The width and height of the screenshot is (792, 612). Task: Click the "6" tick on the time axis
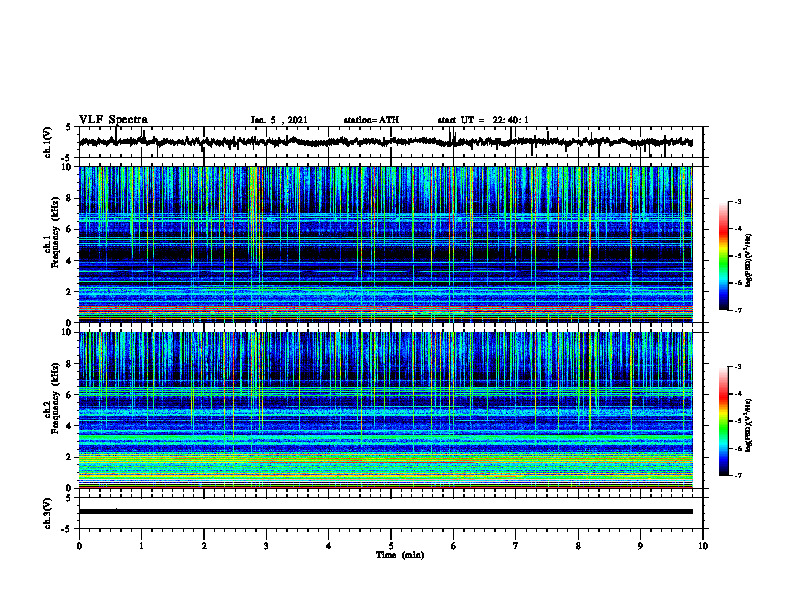tap(454, 546)
